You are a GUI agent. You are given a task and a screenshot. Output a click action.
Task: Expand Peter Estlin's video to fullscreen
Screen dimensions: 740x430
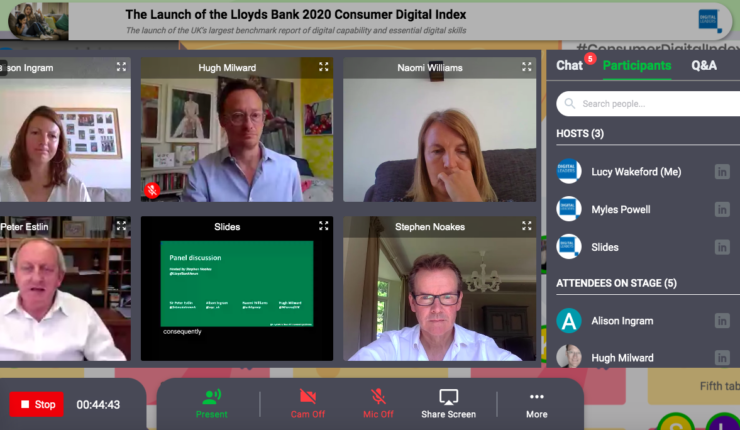(121, 226)
